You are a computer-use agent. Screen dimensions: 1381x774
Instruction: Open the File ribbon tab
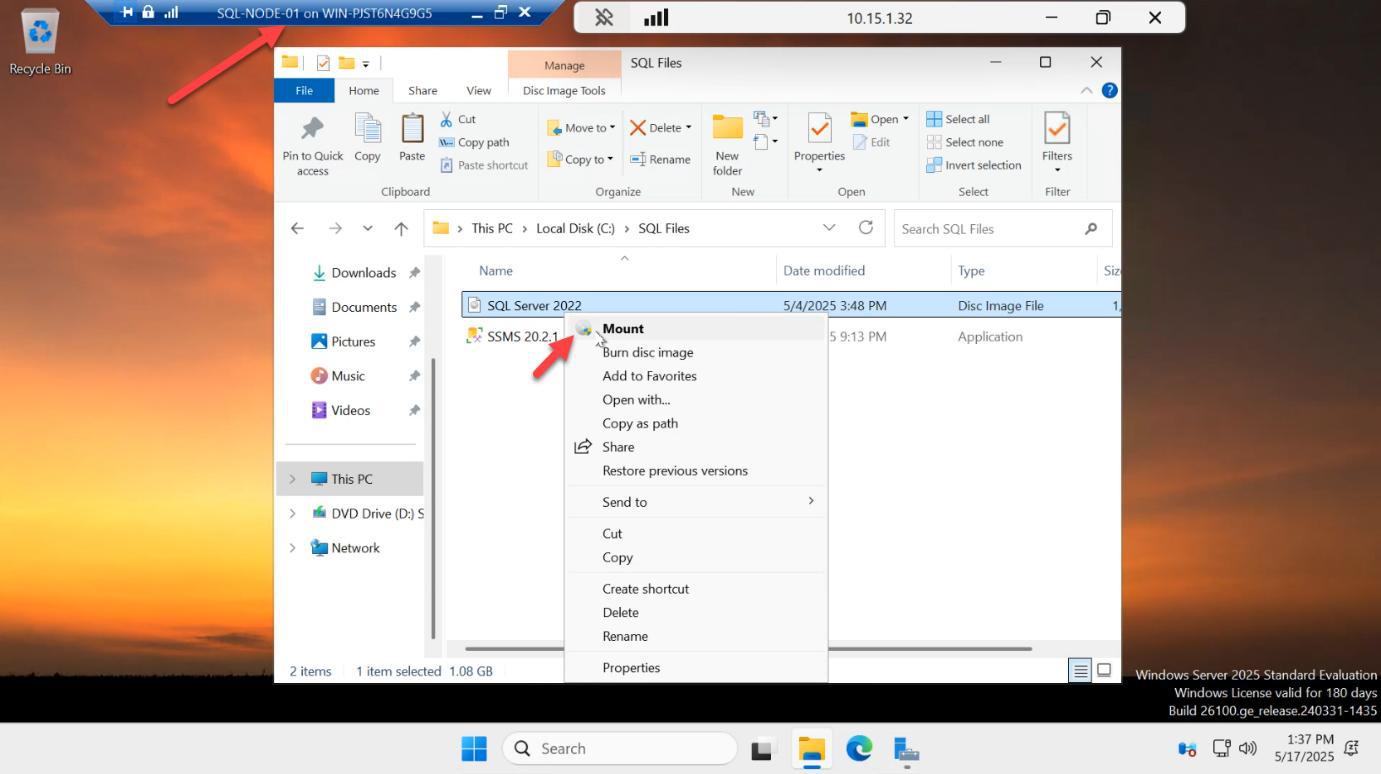pos(304,90)
